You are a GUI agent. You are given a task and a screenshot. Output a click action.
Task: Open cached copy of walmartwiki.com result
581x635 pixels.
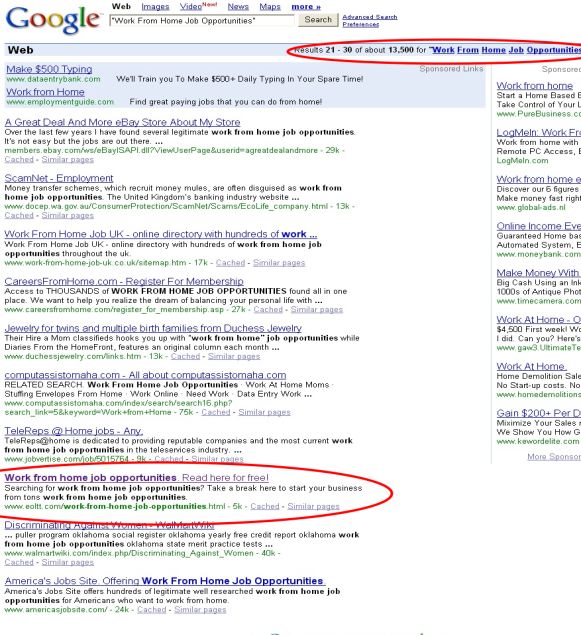click(x=19, y=563)
